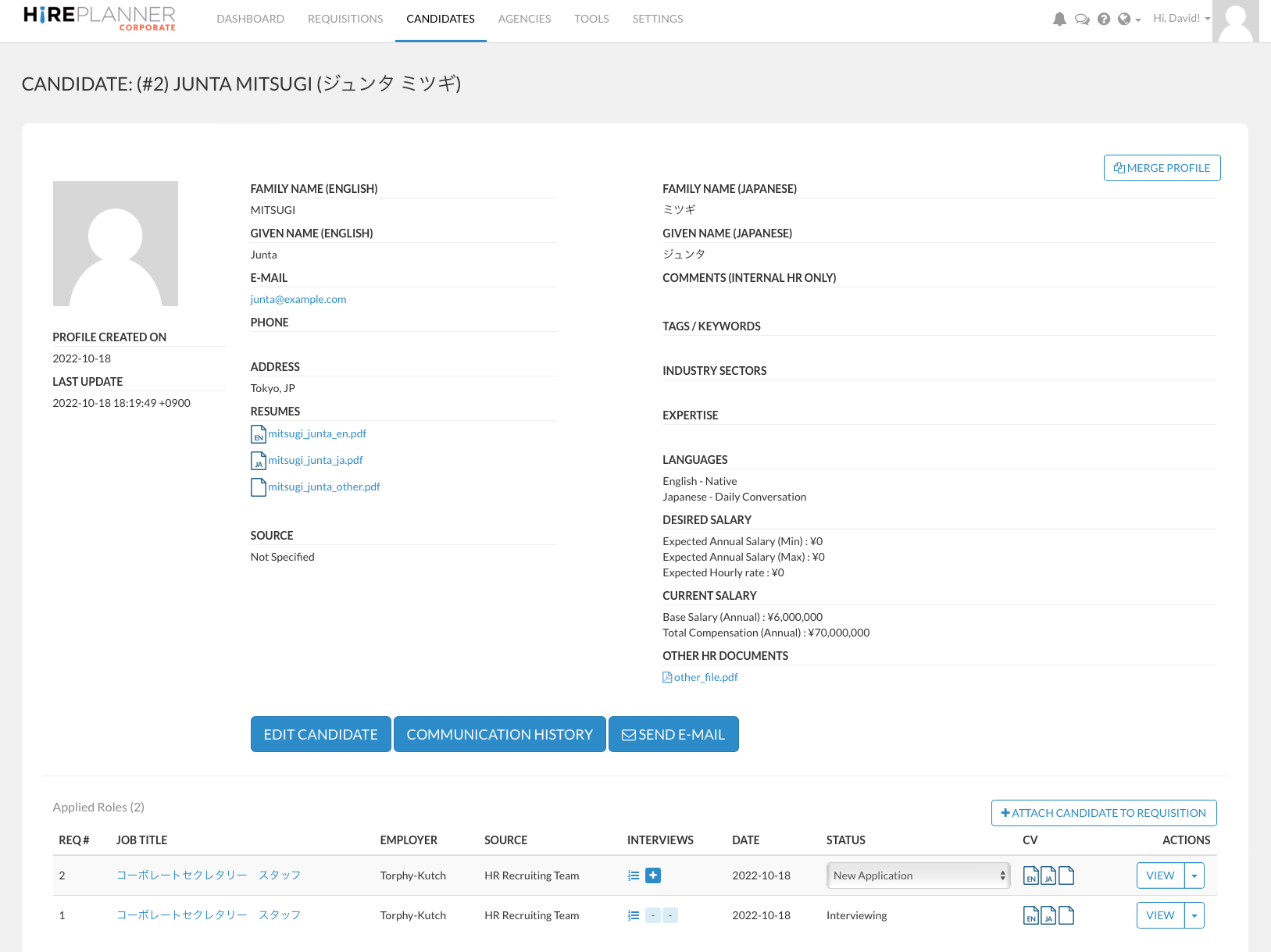The height and width of the screenshot is (952, 1271).
Task: Click the EN icon beside mitsugi_junta_en.pdf
Action: (258, 435)
